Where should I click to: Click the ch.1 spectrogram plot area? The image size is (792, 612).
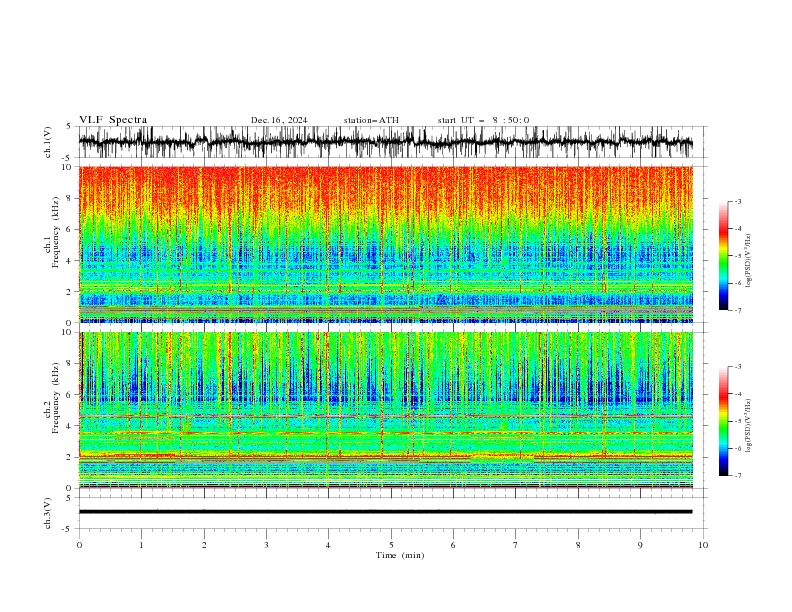coord(385,244)
